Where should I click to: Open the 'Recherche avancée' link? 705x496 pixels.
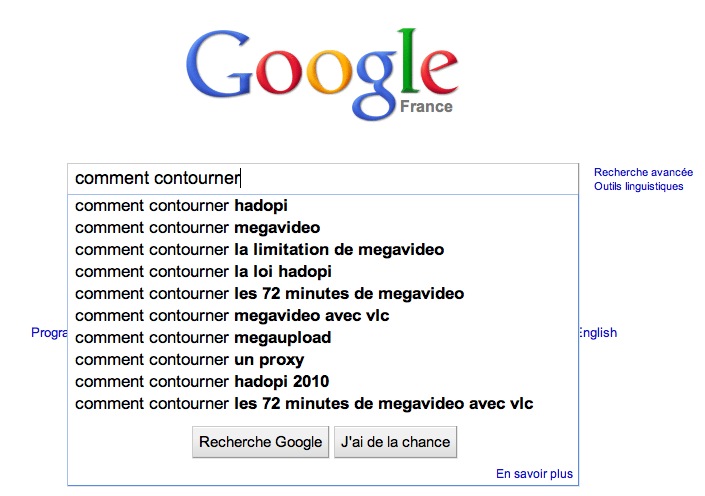point(643,172)
